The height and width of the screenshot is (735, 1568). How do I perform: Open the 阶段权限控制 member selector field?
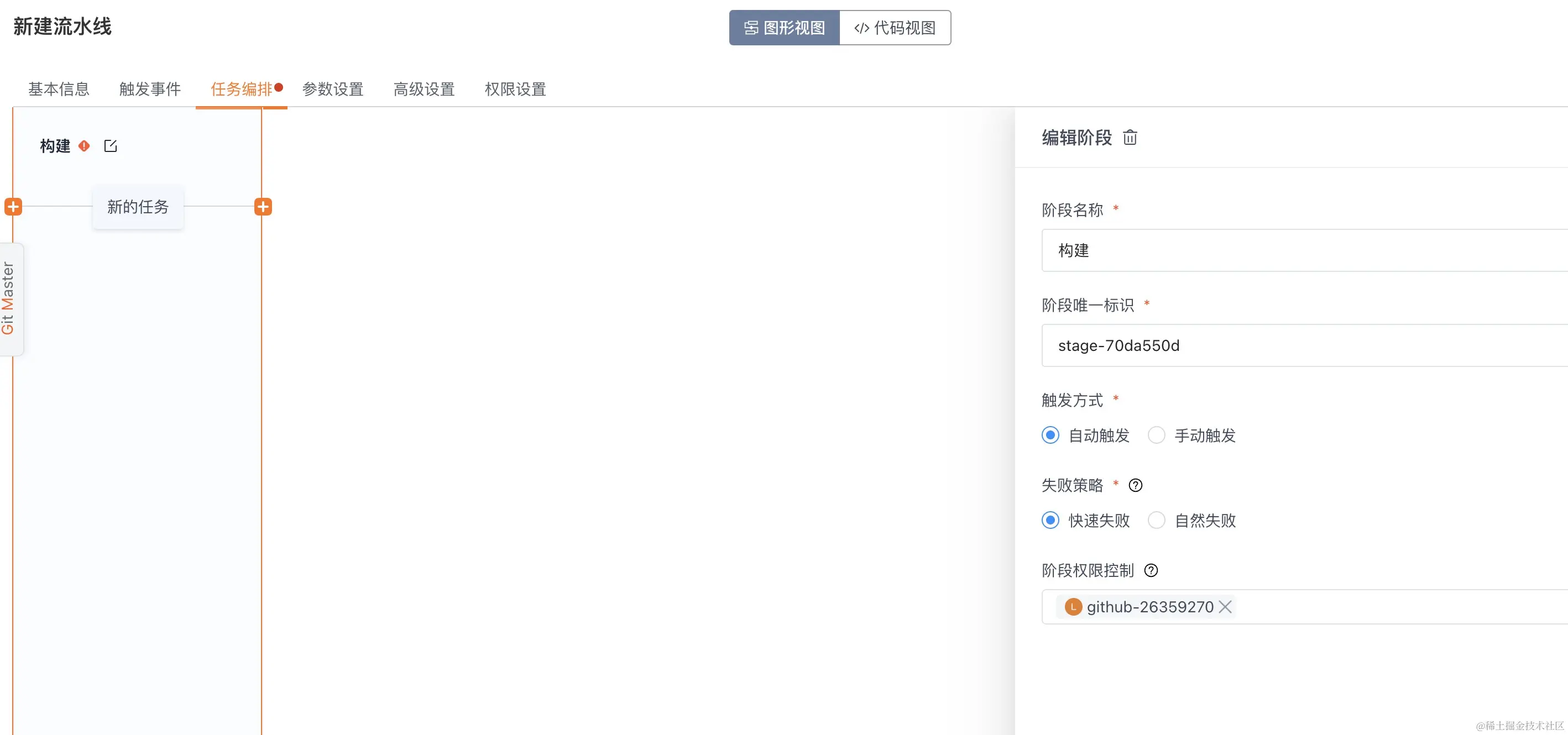pos(1400,607)
